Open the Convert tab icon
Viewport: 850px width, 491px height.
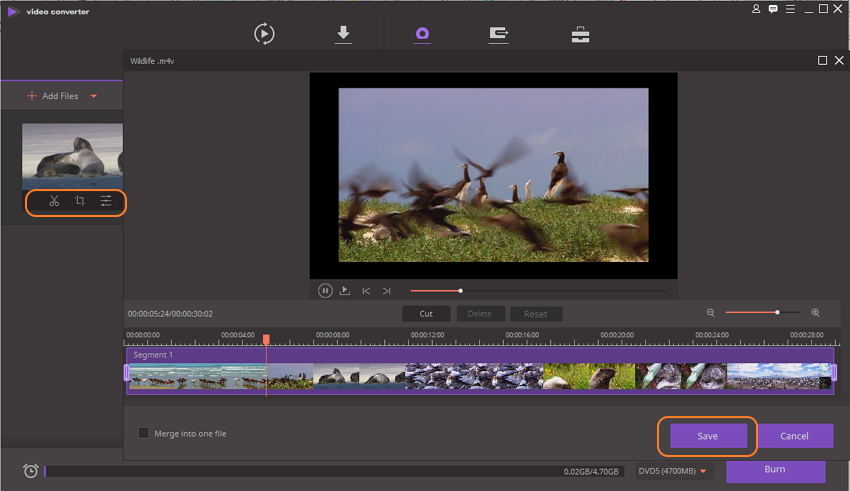(264, 34)
